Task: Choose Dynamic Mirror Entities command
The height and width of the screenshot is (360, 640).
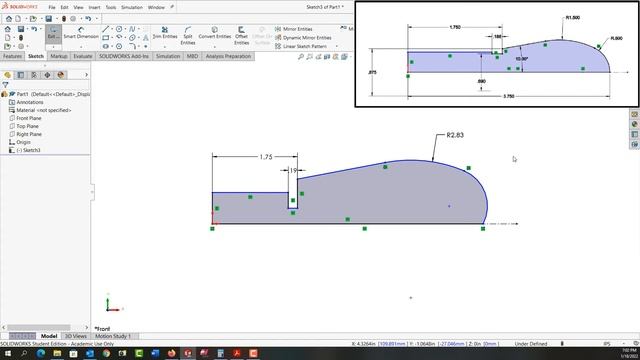Action: point(303,38)
